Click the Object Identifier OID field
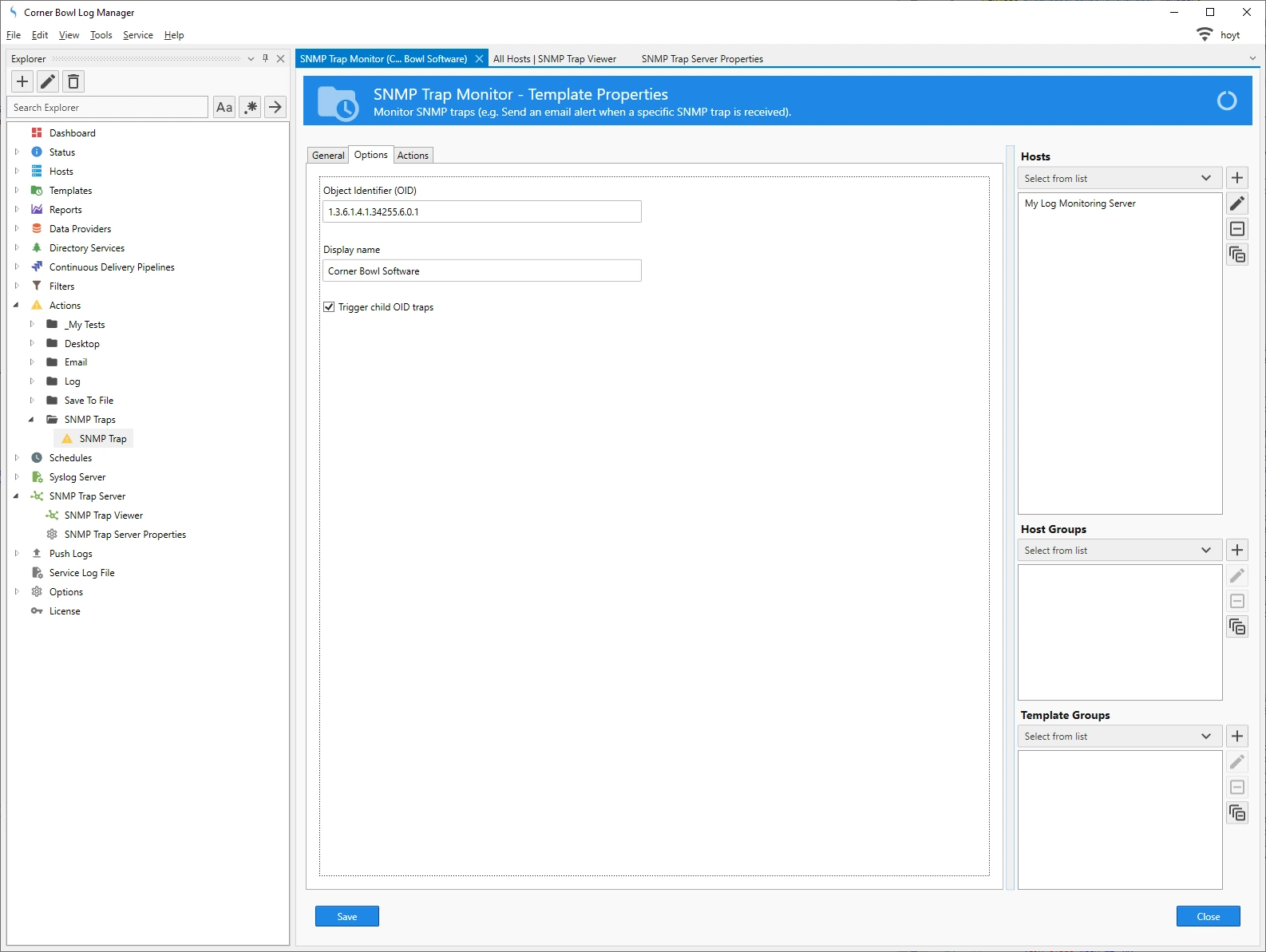 coord(482,211)
